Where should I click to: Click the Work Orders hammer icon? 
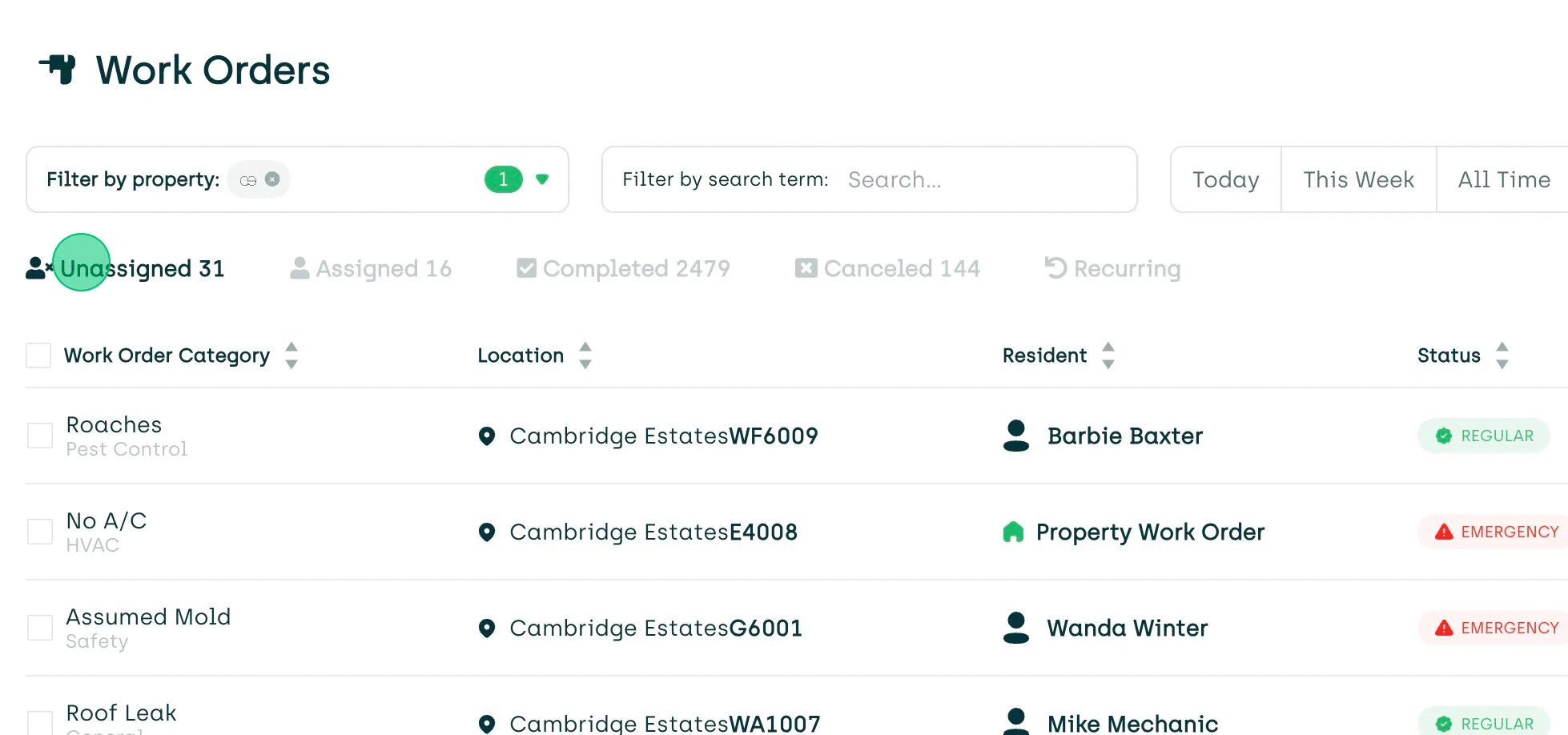(x=60, y=70)
